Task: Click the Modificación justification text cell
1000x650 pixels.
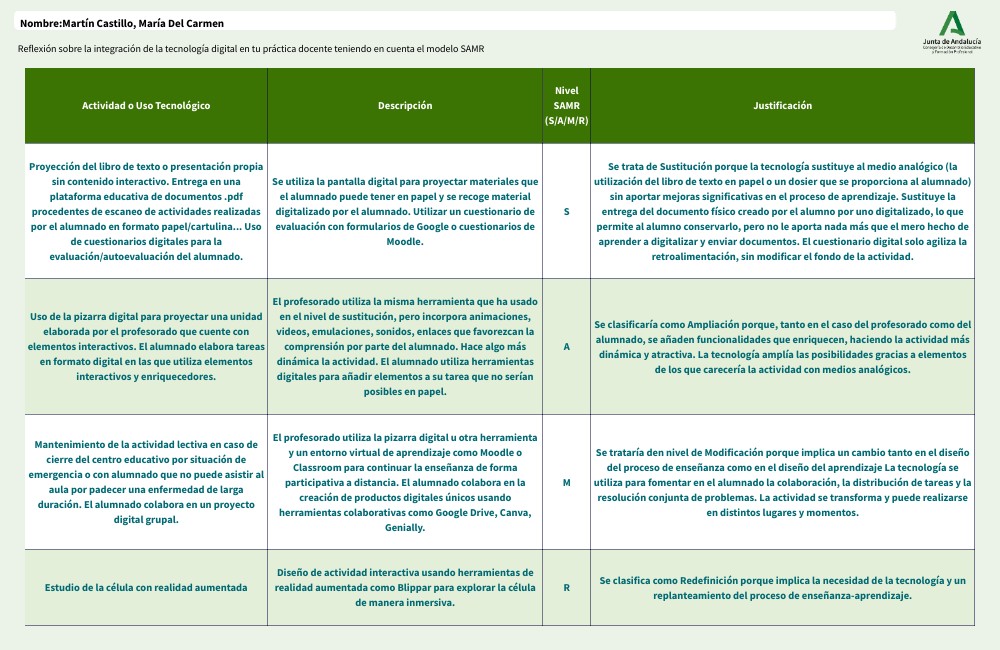Action: pos(782,483)
